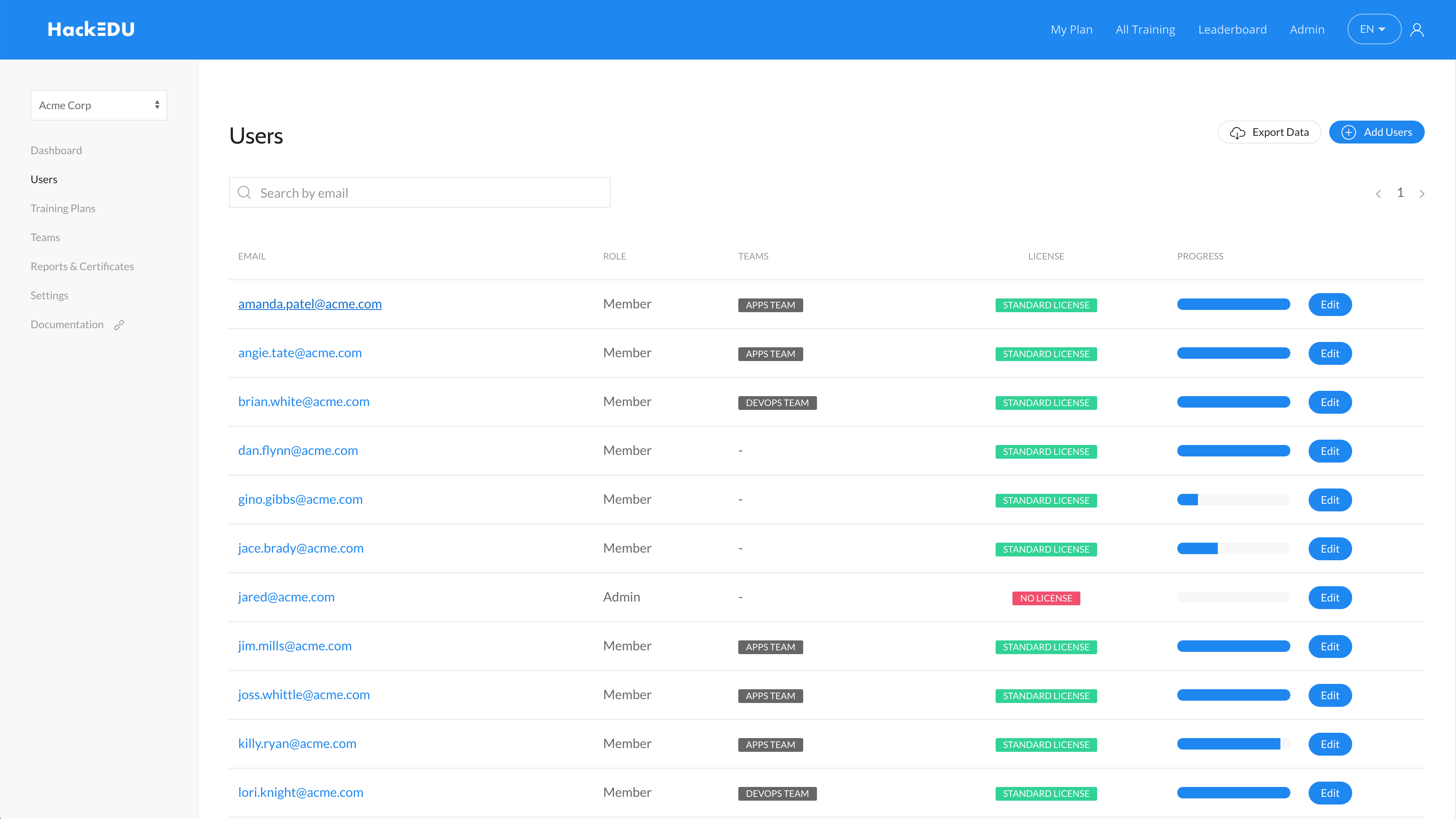Image resolution: width=1456 pixels, height=819 pixels.
Task: Open Settings in sidebar
Action: [x=49, y=296]
